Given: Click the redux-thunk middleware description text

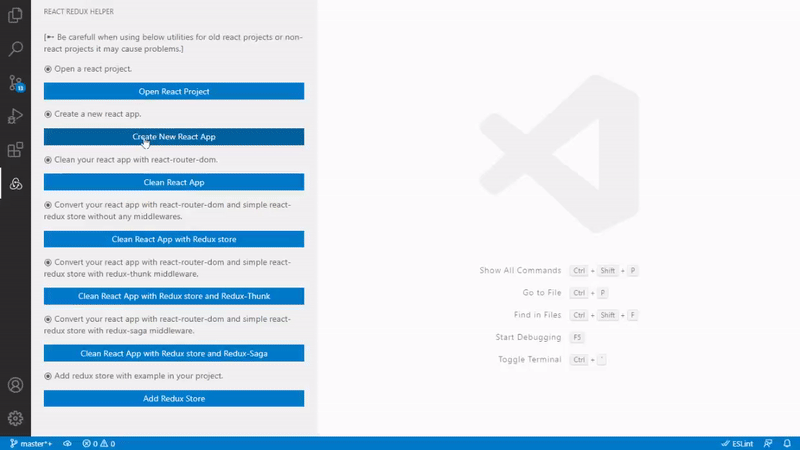Looking at the screenshot, I should click(x=167, y=268).
